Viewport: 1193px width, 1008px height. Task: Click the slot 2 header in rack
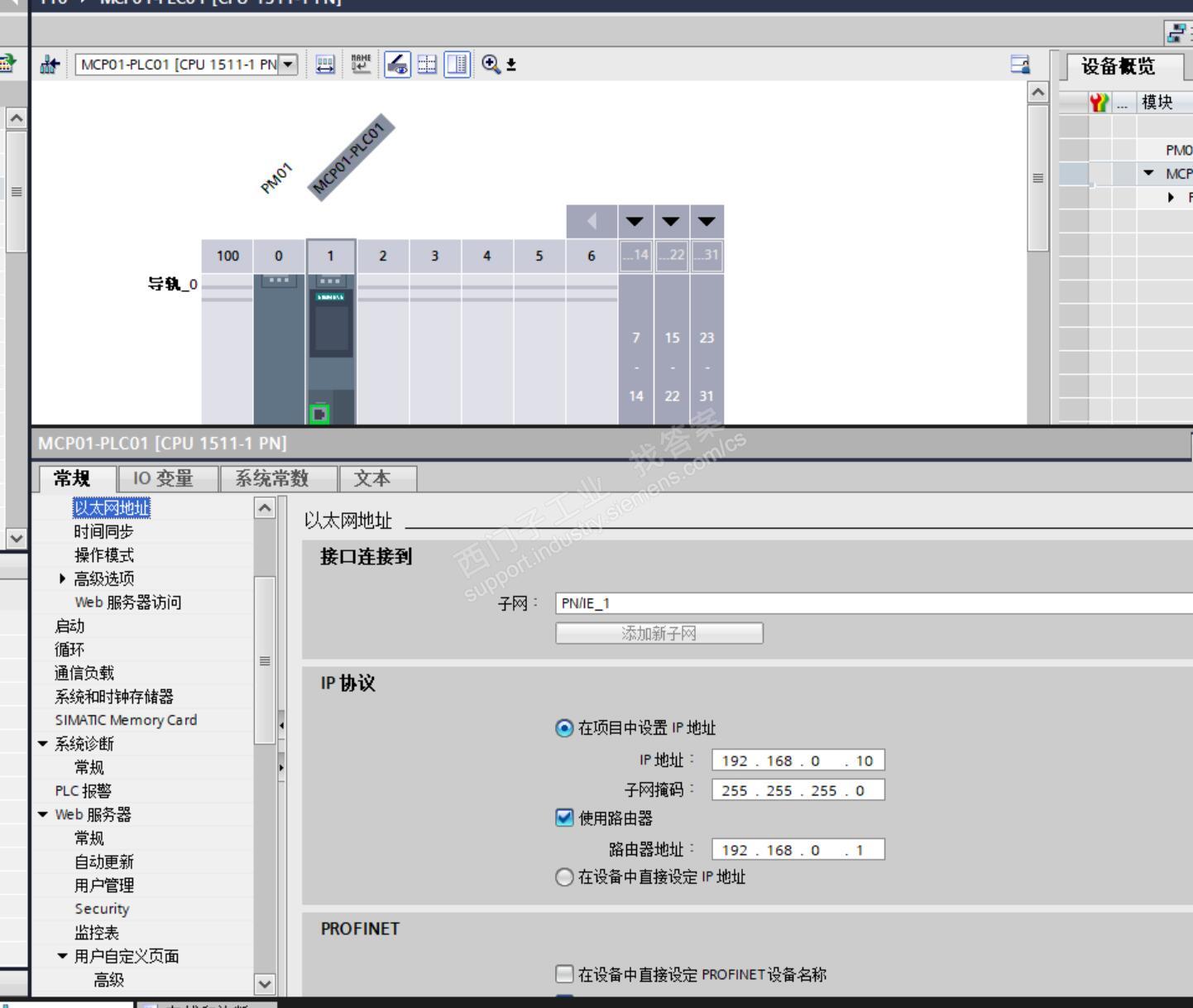[383, 256]
